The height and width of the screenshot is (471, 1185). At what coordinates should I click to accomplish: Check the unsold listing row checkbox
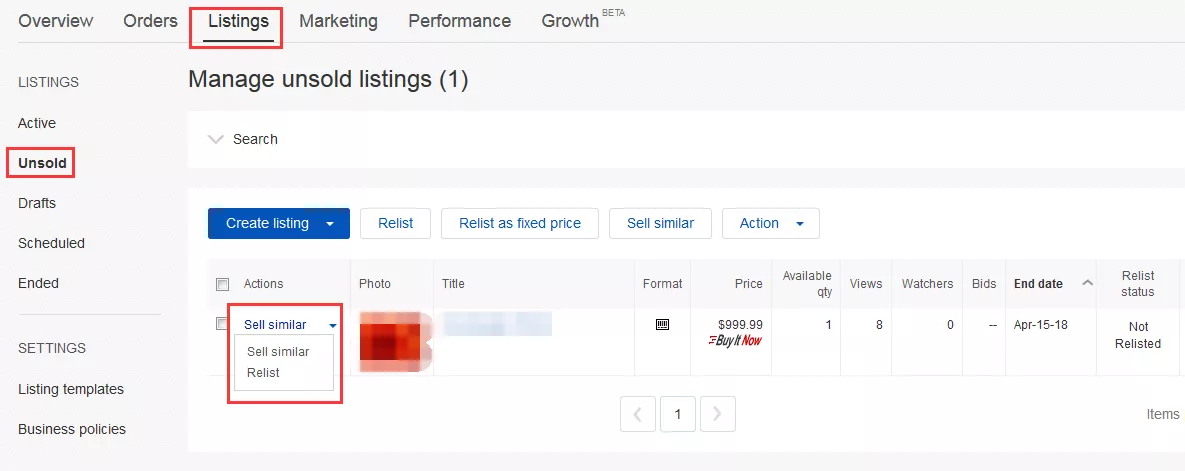click(x=223, y=324)
